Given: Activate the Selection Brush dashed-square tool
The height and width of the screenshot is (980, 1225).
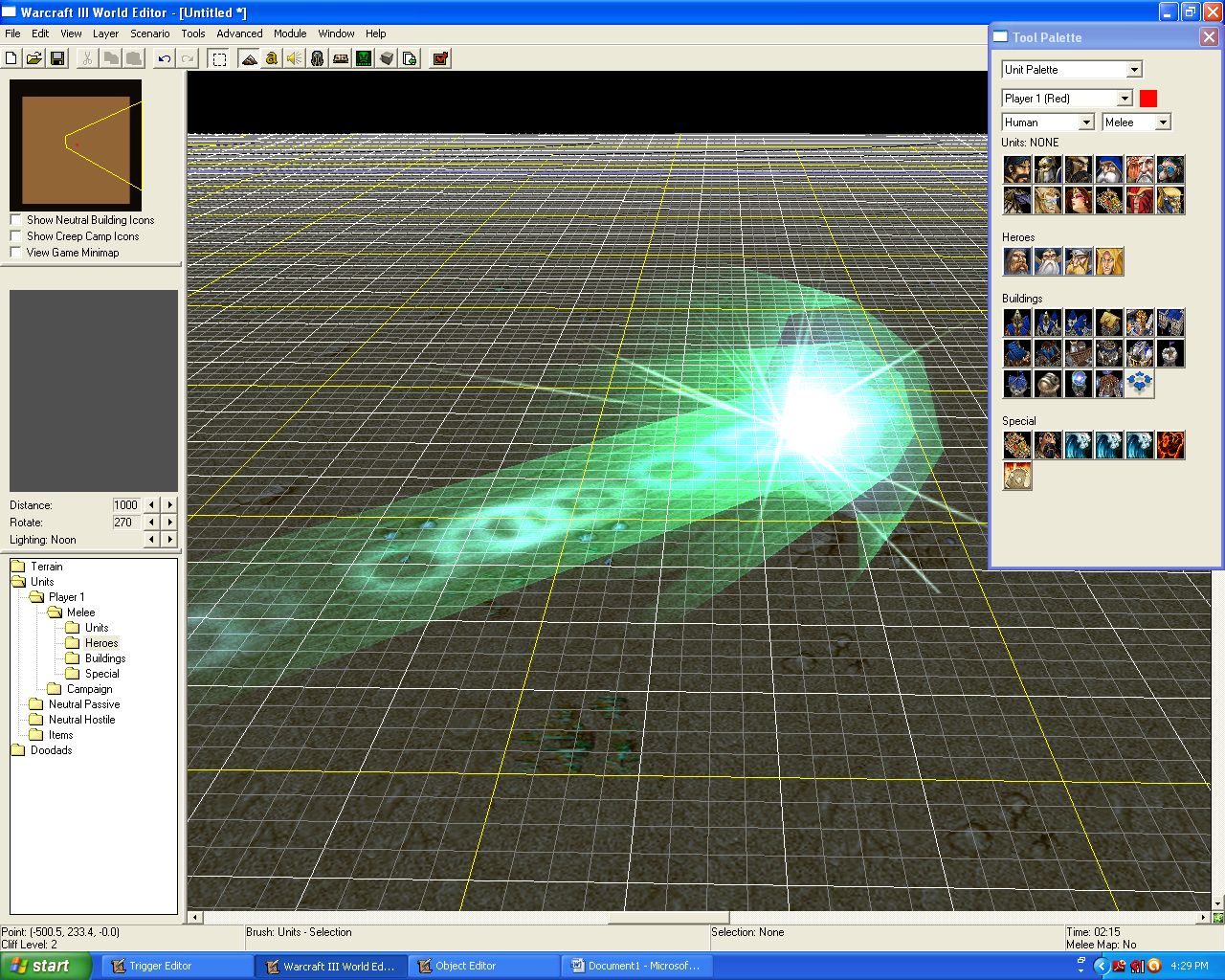Looking at the screenshot, I should coord(219,58).
